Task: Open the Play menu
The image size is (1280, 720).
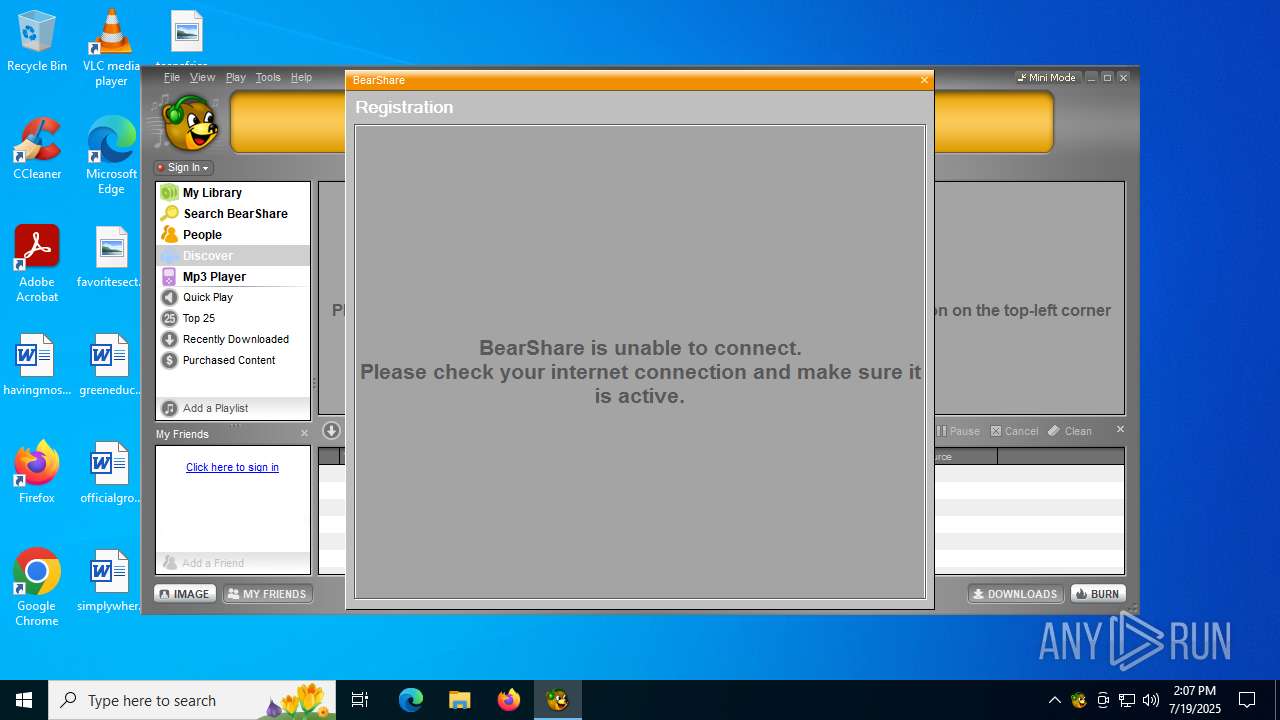Action: tap(235, 77)
